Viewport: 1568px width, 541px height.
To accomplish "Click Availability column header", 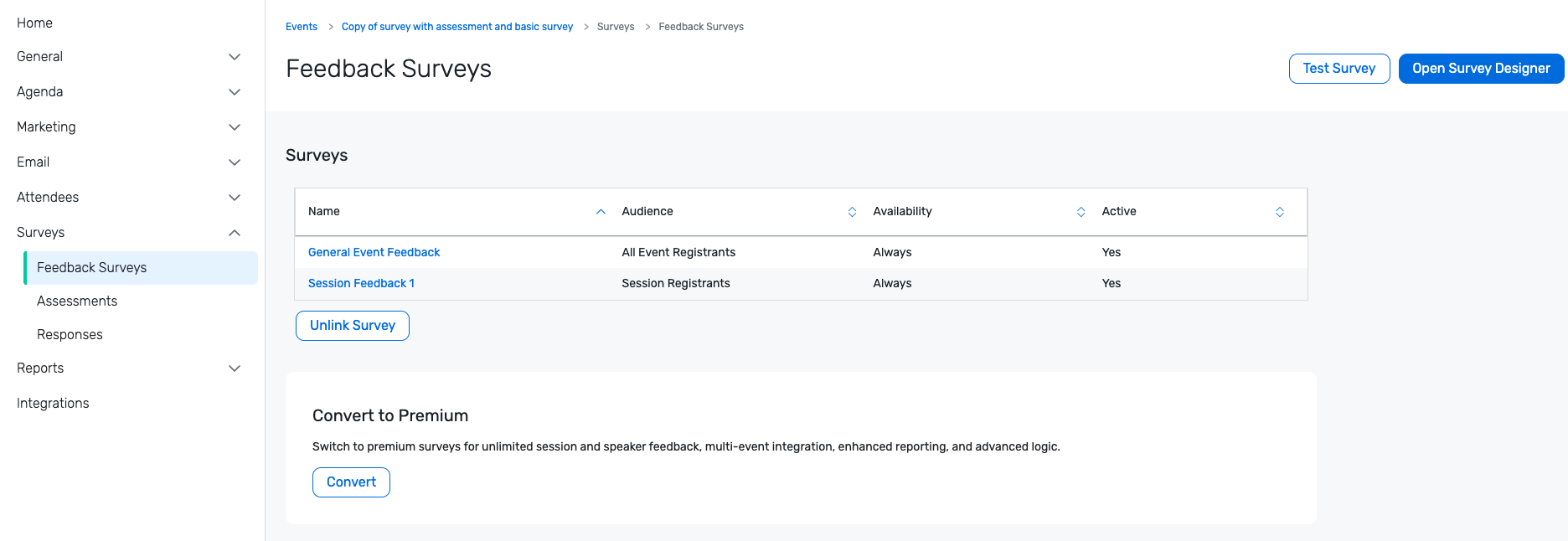I will pos(902,211).
